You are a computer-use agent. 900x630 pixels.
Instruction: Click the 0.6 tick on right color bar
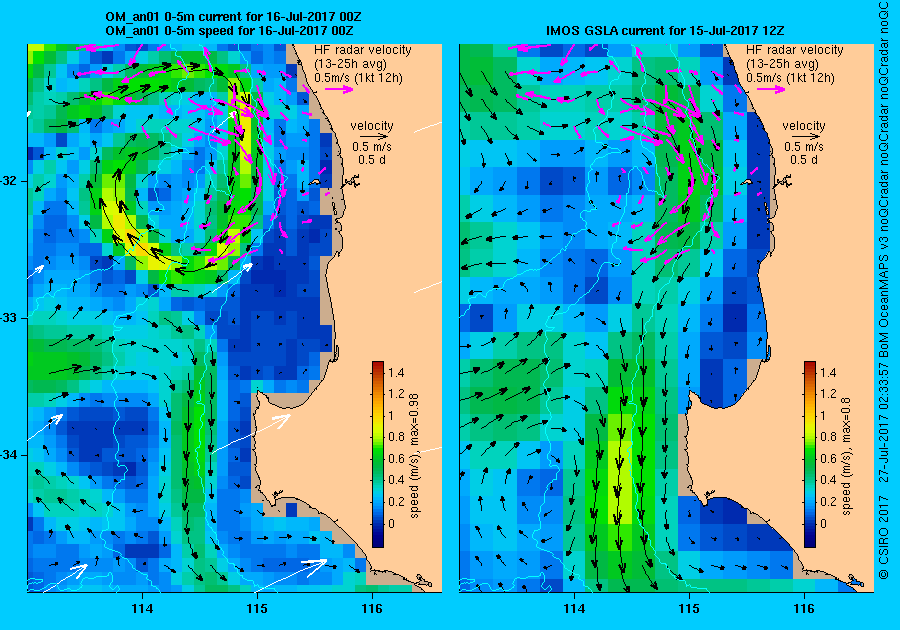click(828, 458)
